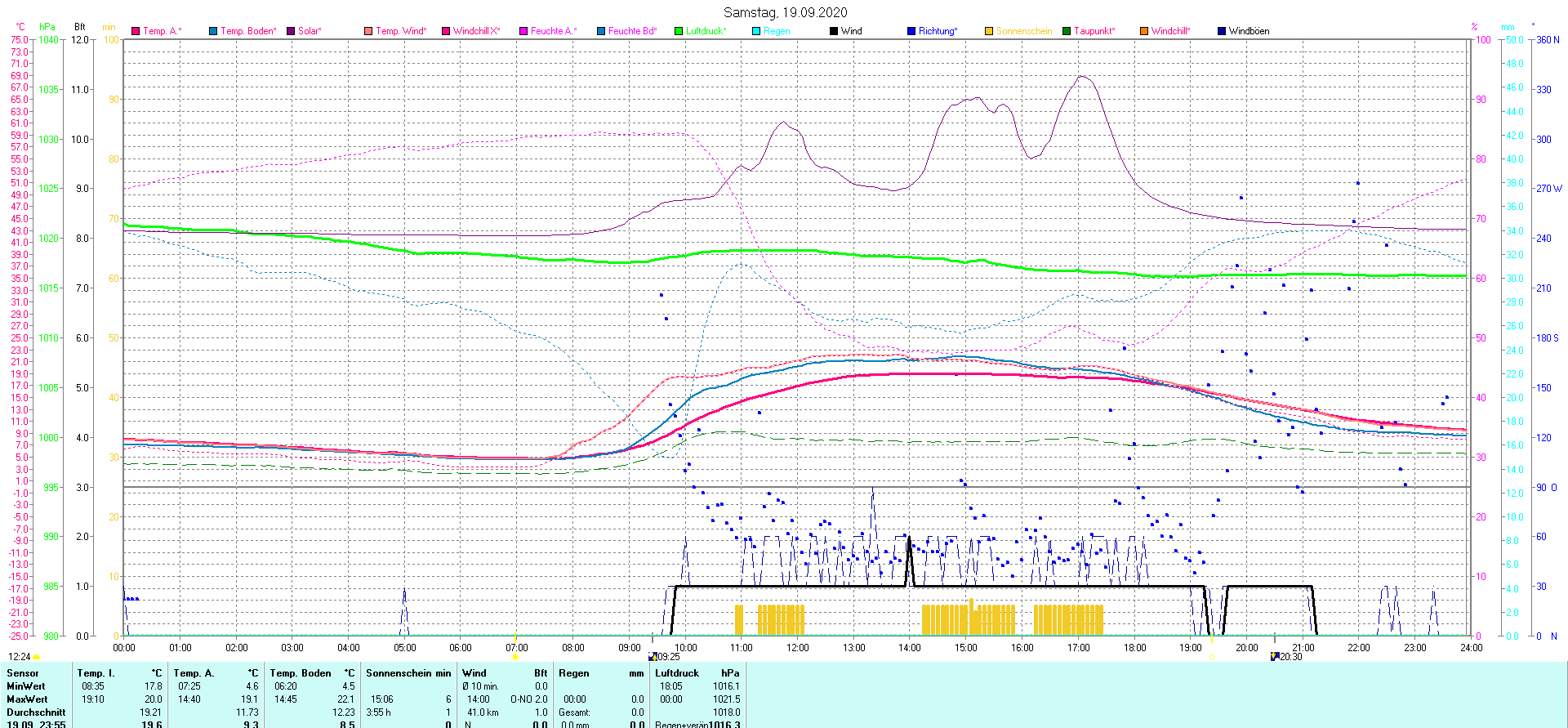1568x728 pixels.
Task: Click the 12:00 time axis label
Action: pyautogui.click(x=797, y=648)
